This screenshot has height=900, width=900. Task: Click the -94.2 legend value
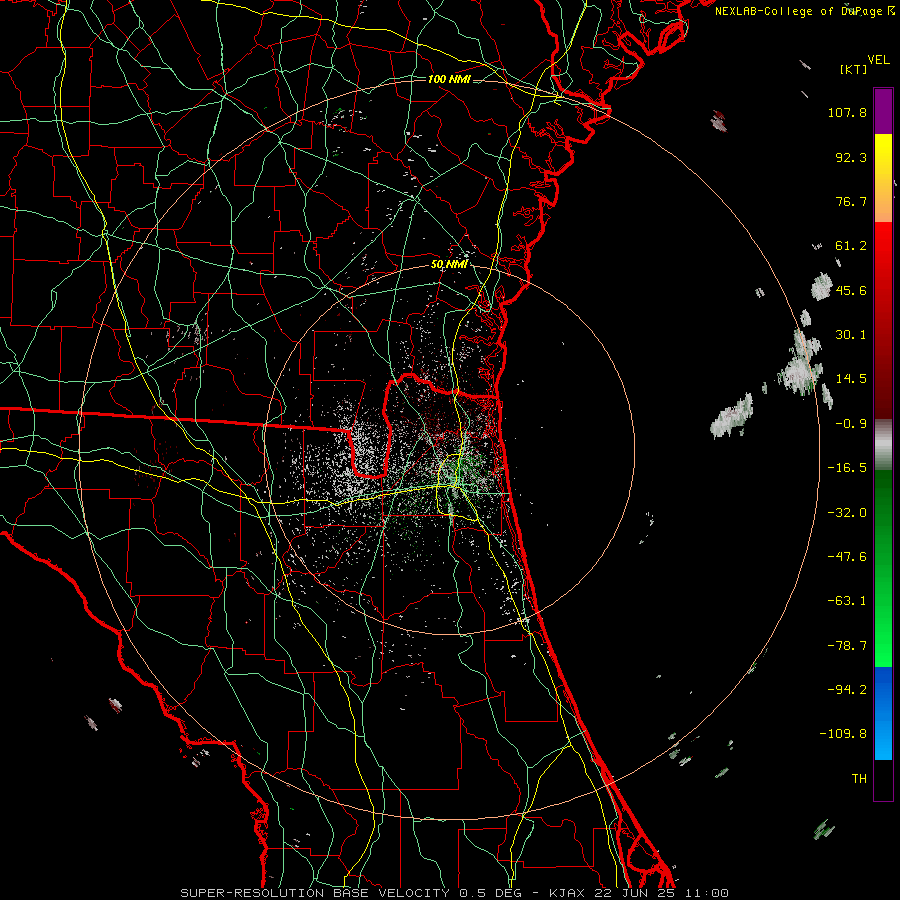847,690
